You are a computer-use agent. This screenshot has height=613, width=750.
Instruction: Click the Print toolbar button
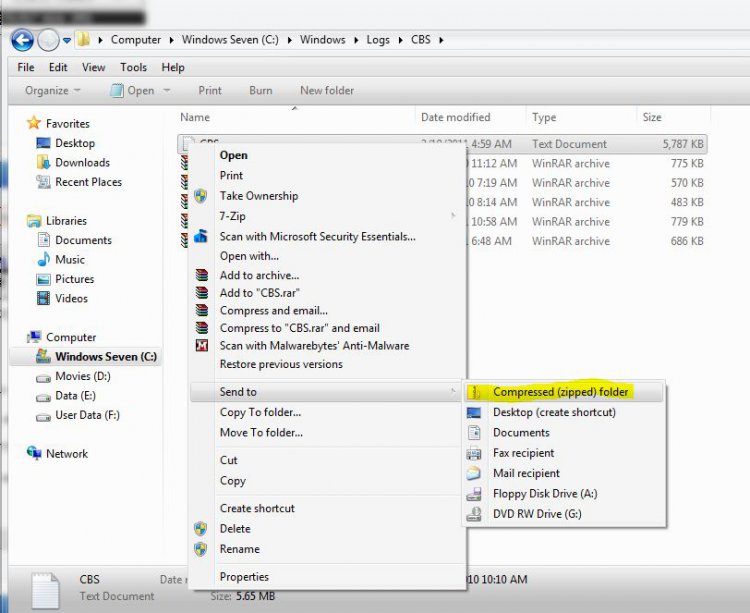(210, 90)
